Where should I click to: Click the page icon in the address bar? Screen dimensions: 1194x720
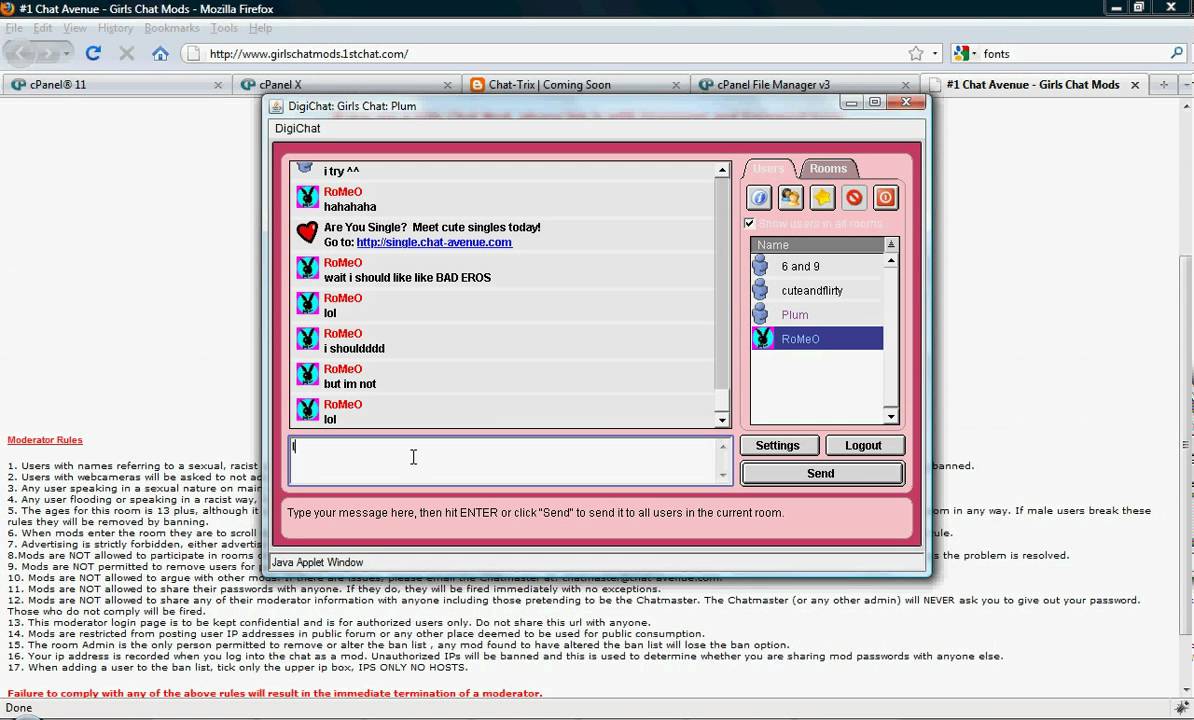193,53
